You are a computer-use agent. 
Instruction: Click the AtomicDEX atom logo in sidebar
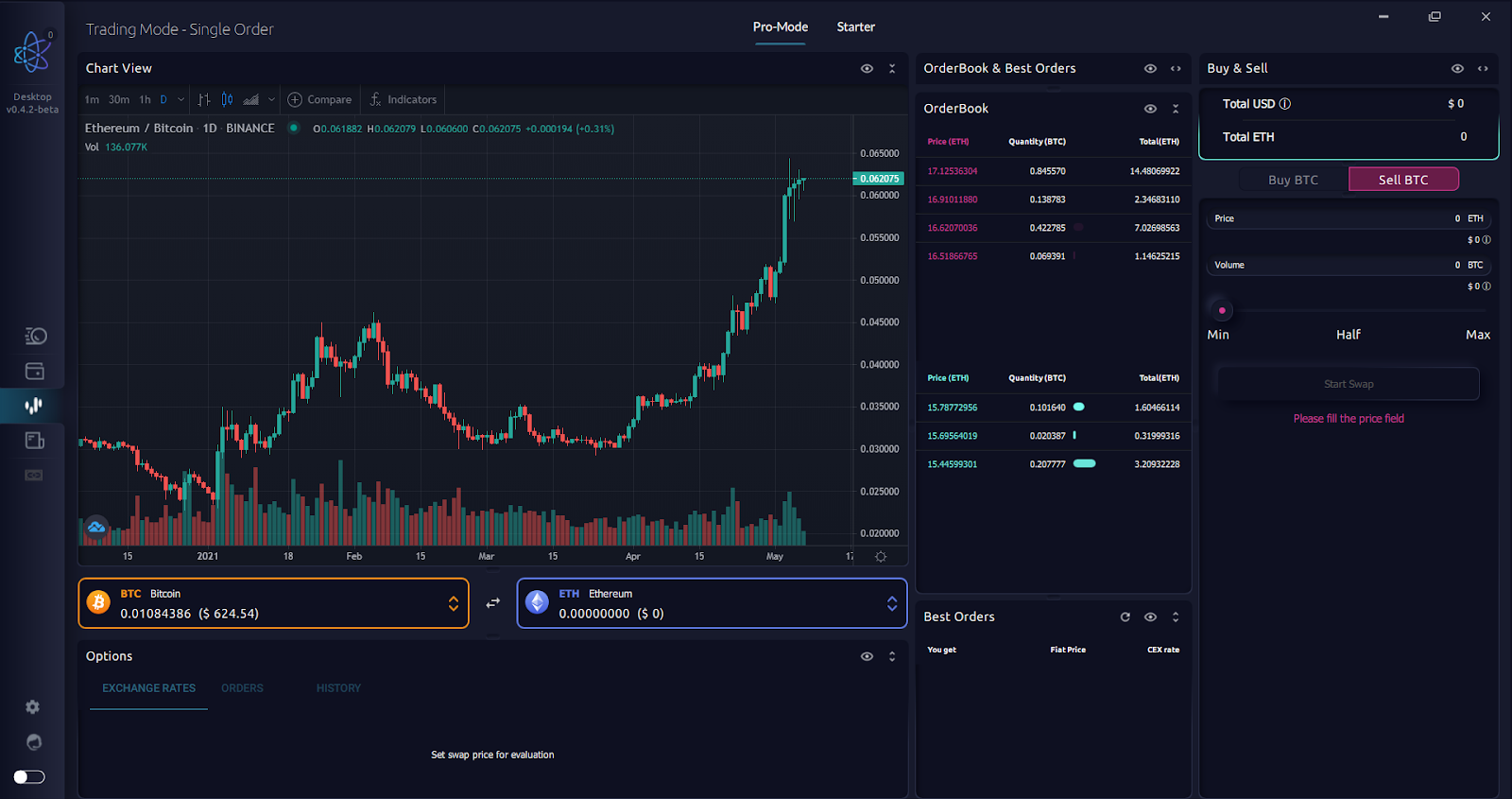[31, 53]
